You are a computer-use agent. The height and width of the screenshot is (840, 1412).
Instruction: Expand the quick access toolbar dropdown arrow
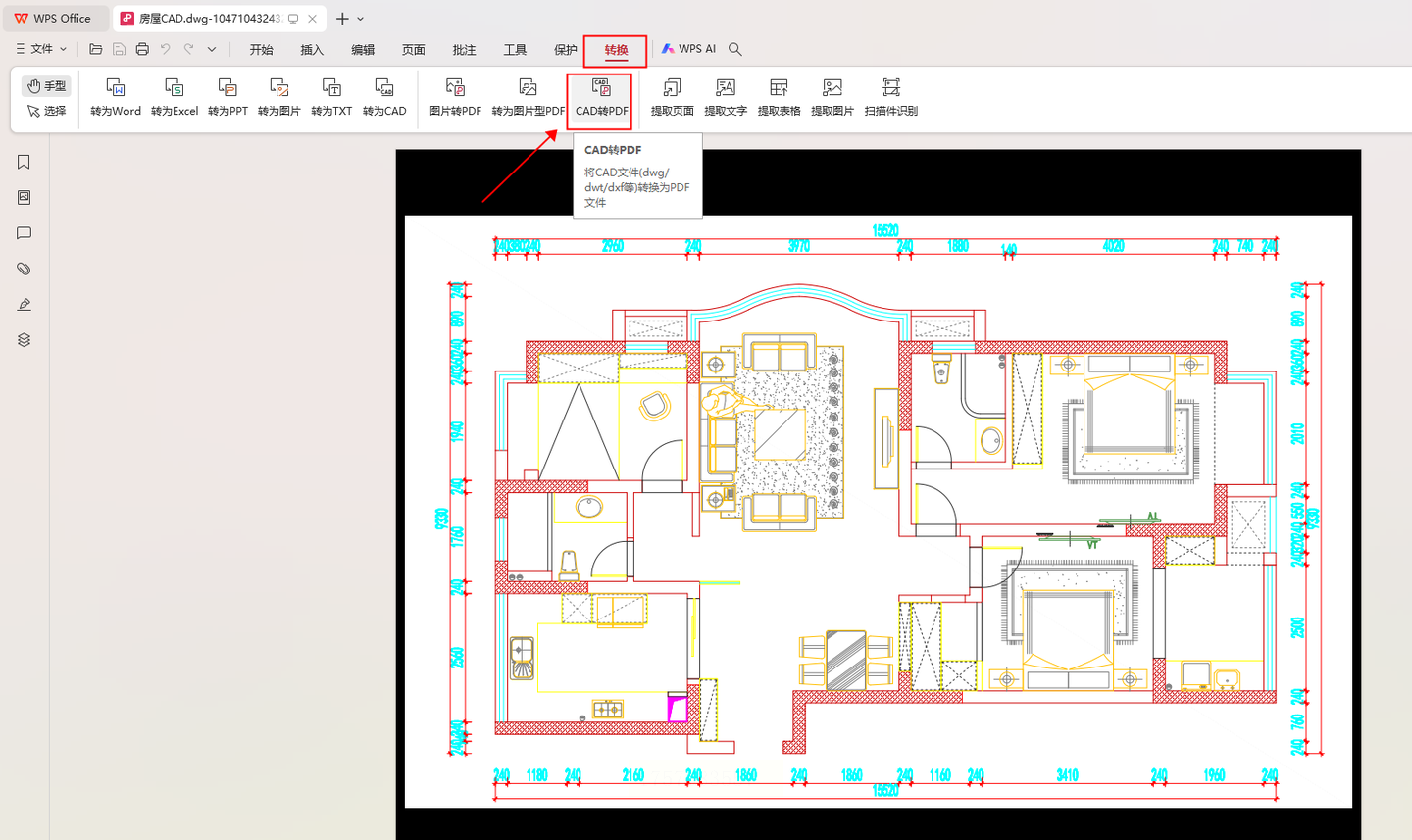point(212,49)
